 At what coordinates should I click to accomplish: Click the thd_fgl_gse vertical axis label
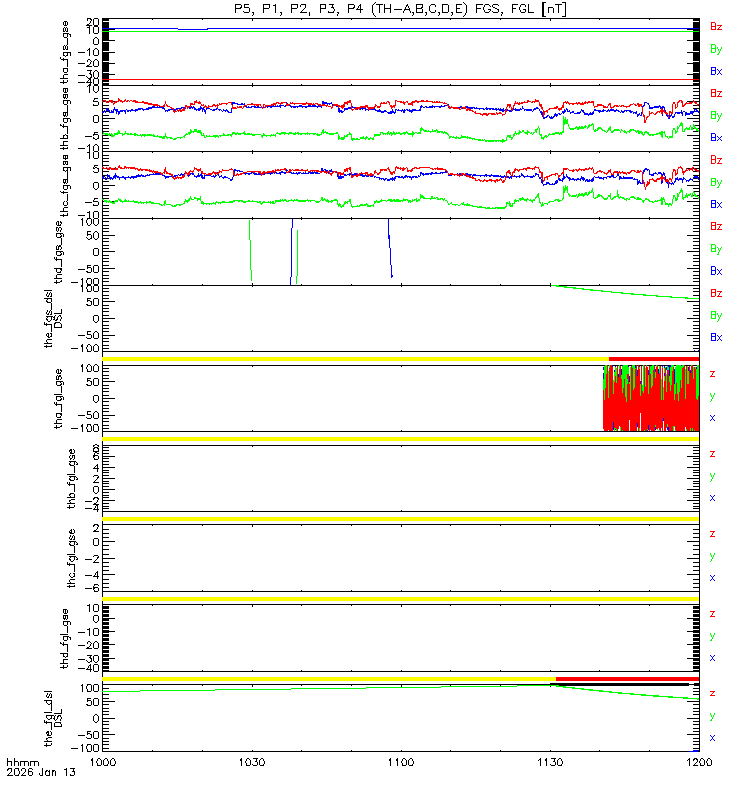click(65, 638)
